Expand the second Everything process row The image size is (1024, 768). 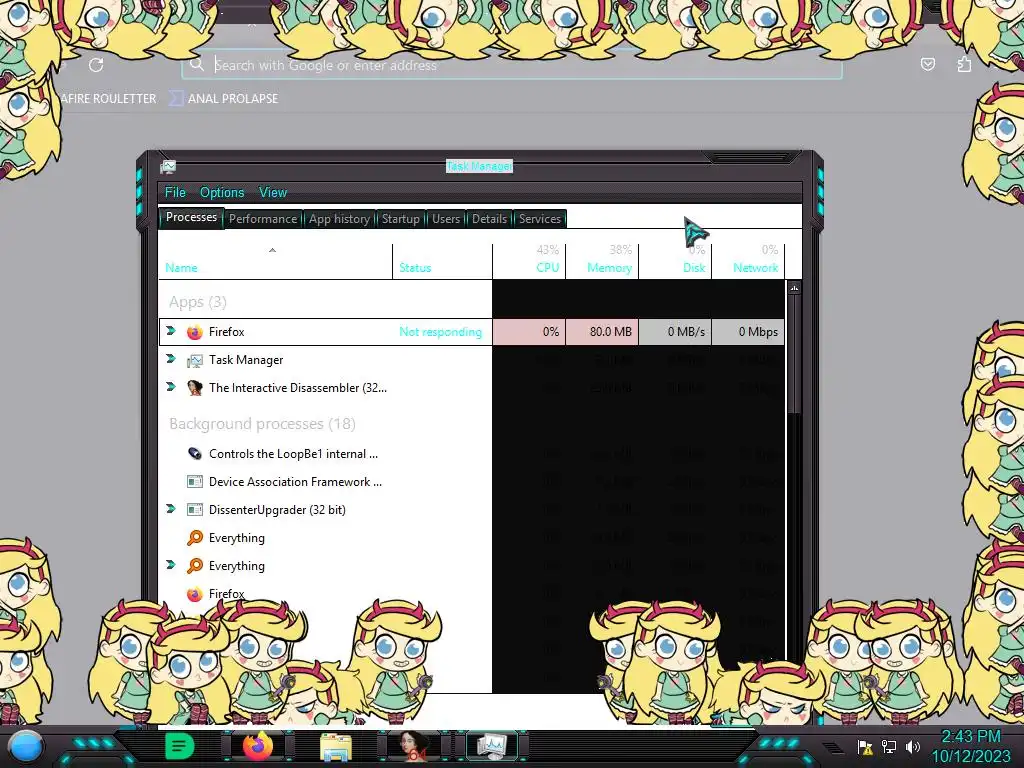(171, 566)
